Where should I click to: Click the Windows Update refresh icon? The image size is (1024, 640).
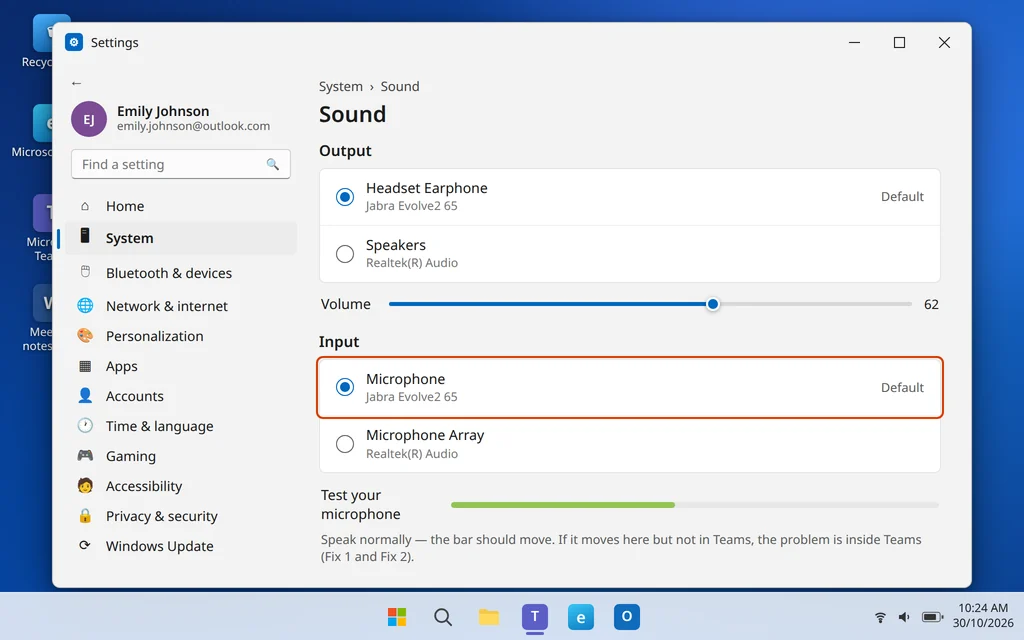85,545
